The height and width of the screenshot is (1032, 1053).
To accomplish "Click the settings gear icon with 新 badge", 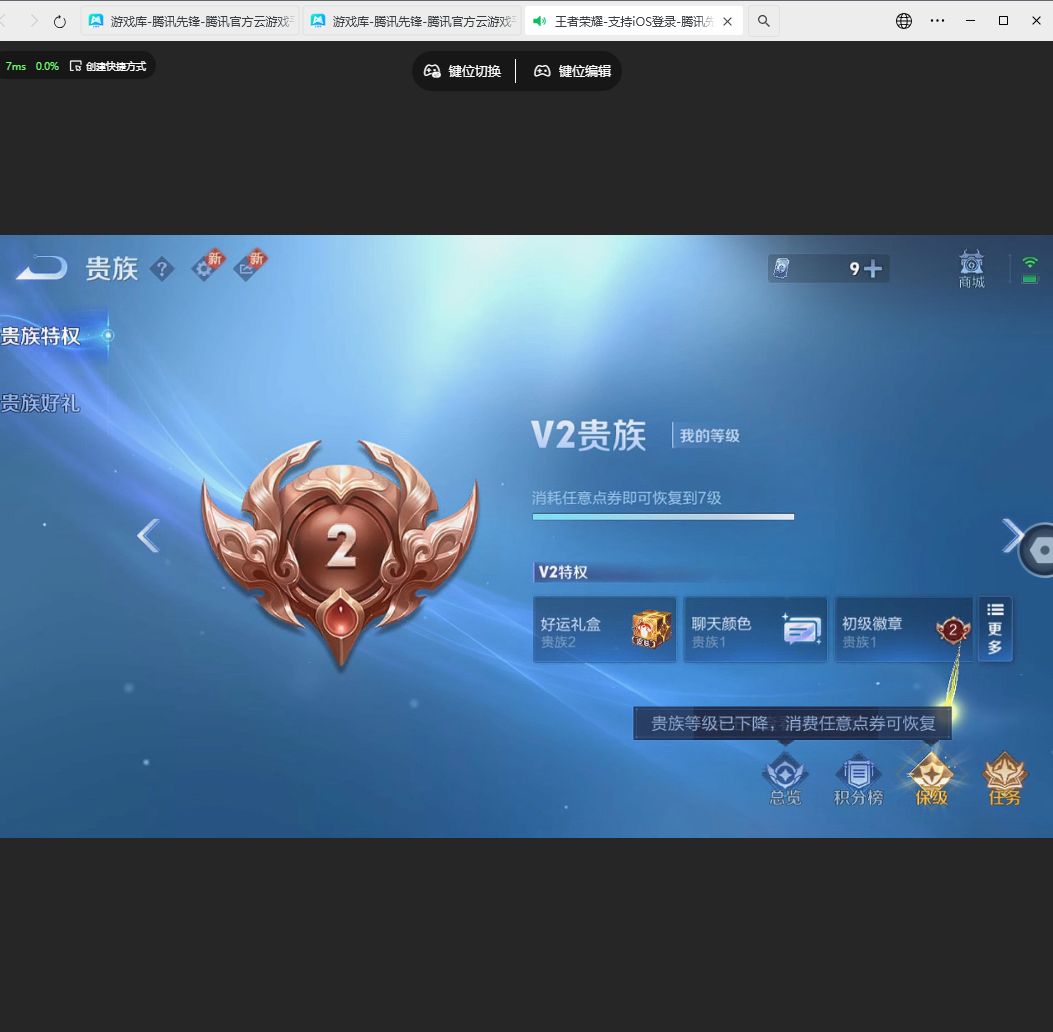I will tap(205, 268).
